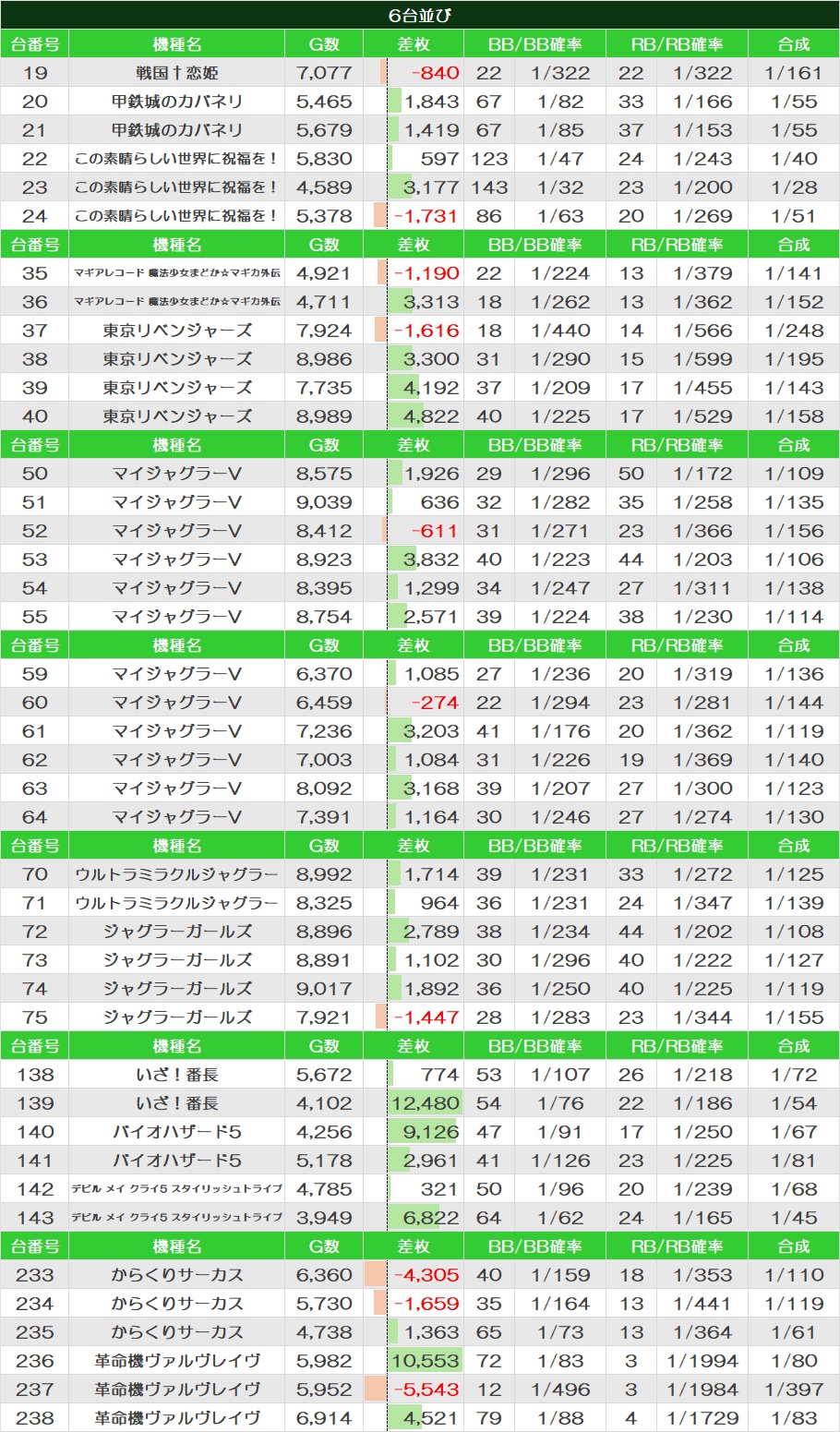The width and height of the screenshot is (840, 1432).
Task: Select machine 35's マギアレコード name
Action: pos(176,273)
